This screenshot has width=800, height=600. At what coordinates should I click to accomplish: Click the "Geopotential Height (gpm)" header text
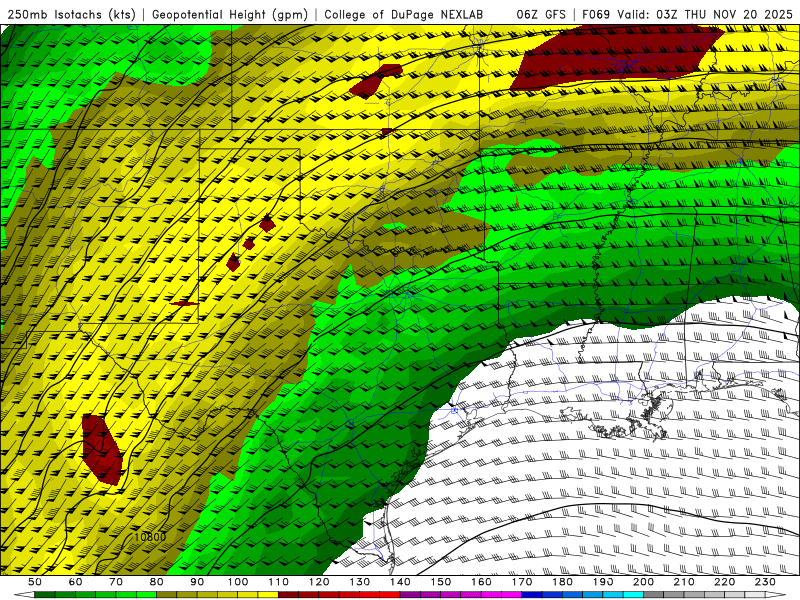click(230, 14)
